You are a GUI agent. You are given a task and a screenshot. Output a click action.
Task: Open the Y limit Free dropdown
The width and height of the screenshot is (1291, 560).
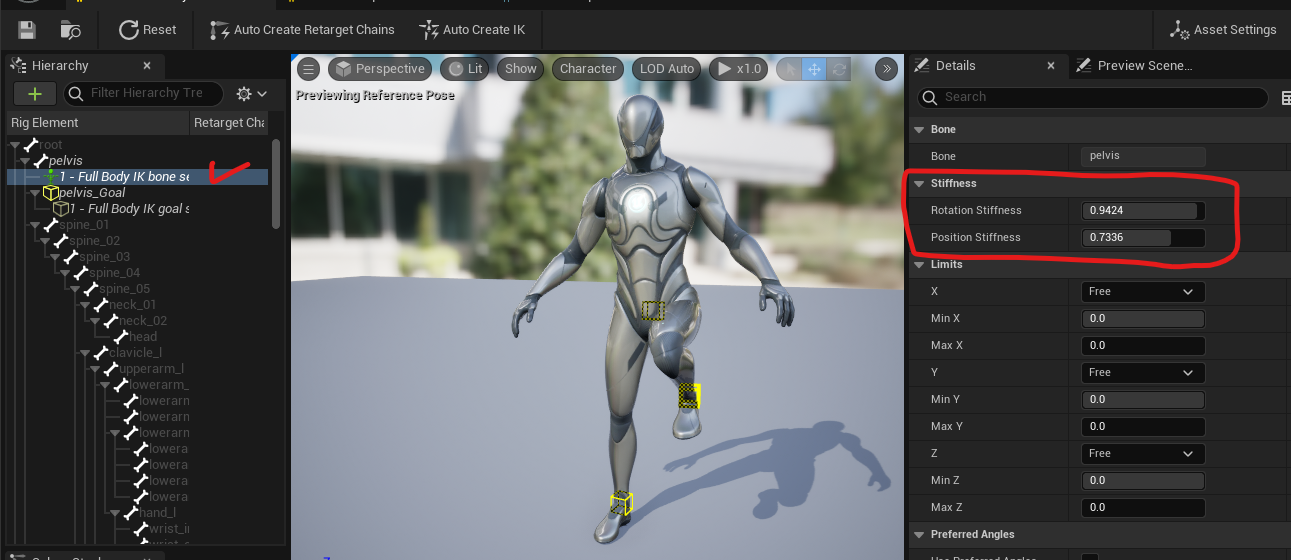1143,372
